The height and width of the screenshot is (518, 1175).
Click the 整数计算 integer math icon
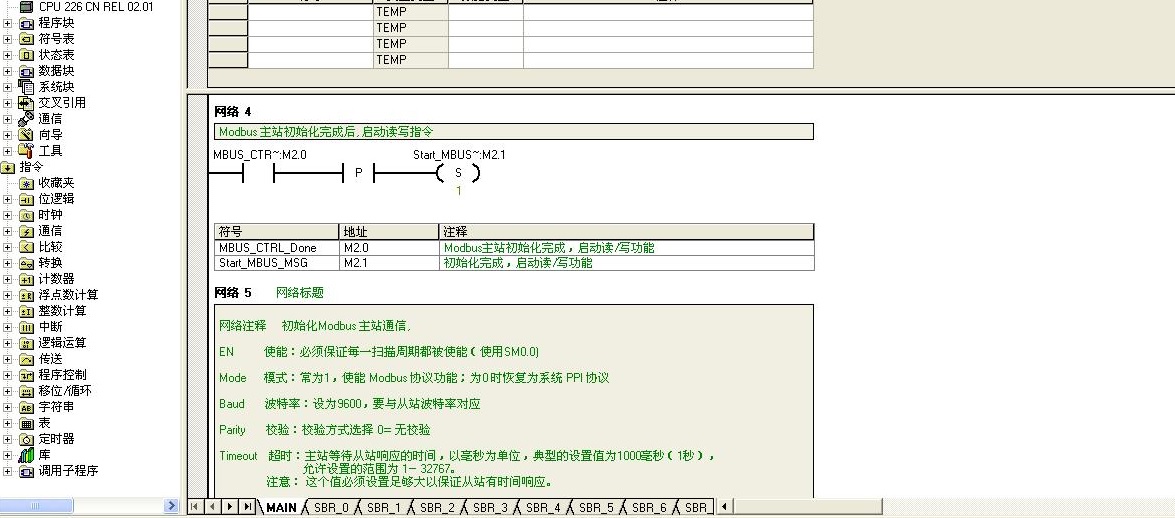[x=26, y=311]
